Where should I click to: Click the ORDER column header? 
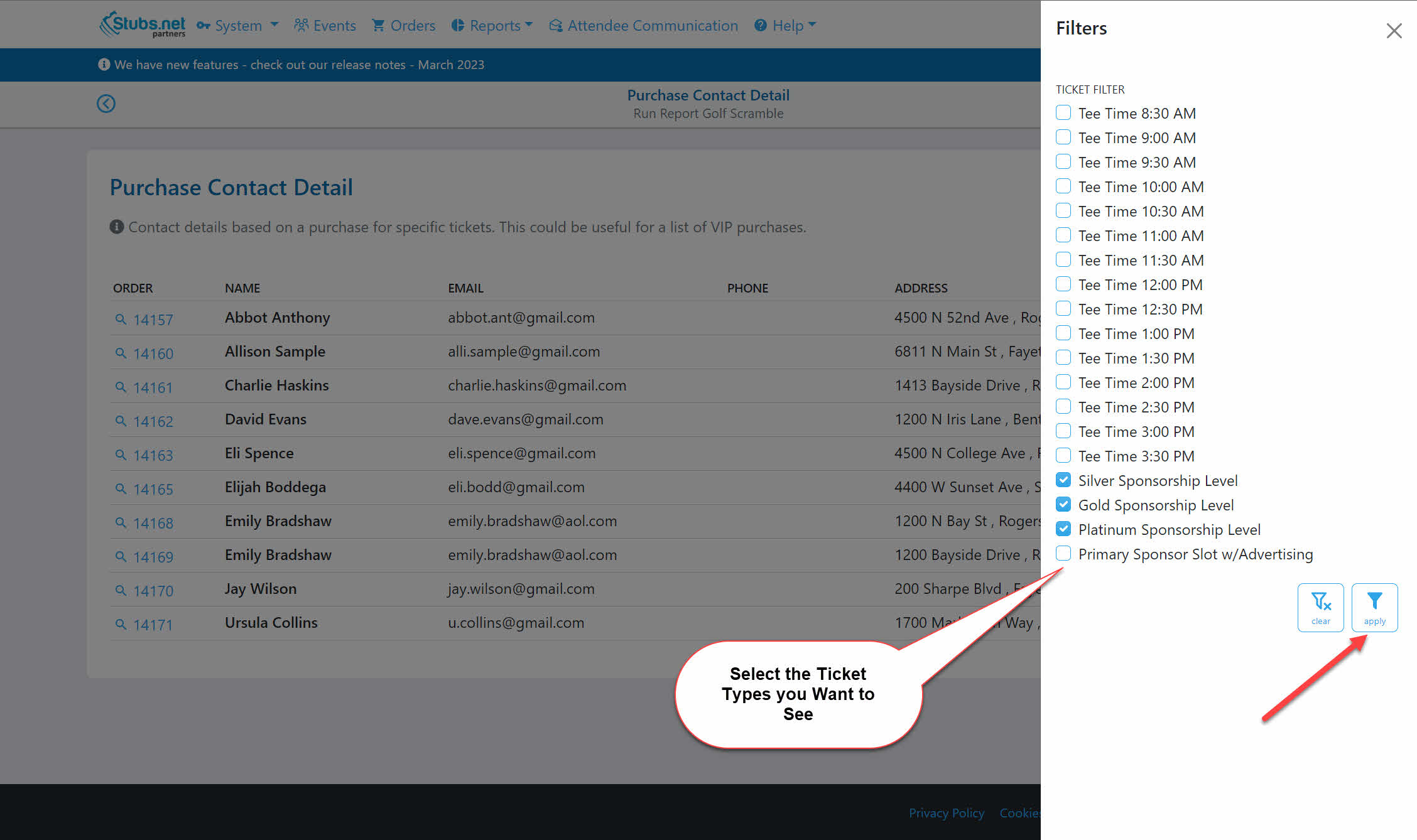pyautogui.click(x=133, y=288)
